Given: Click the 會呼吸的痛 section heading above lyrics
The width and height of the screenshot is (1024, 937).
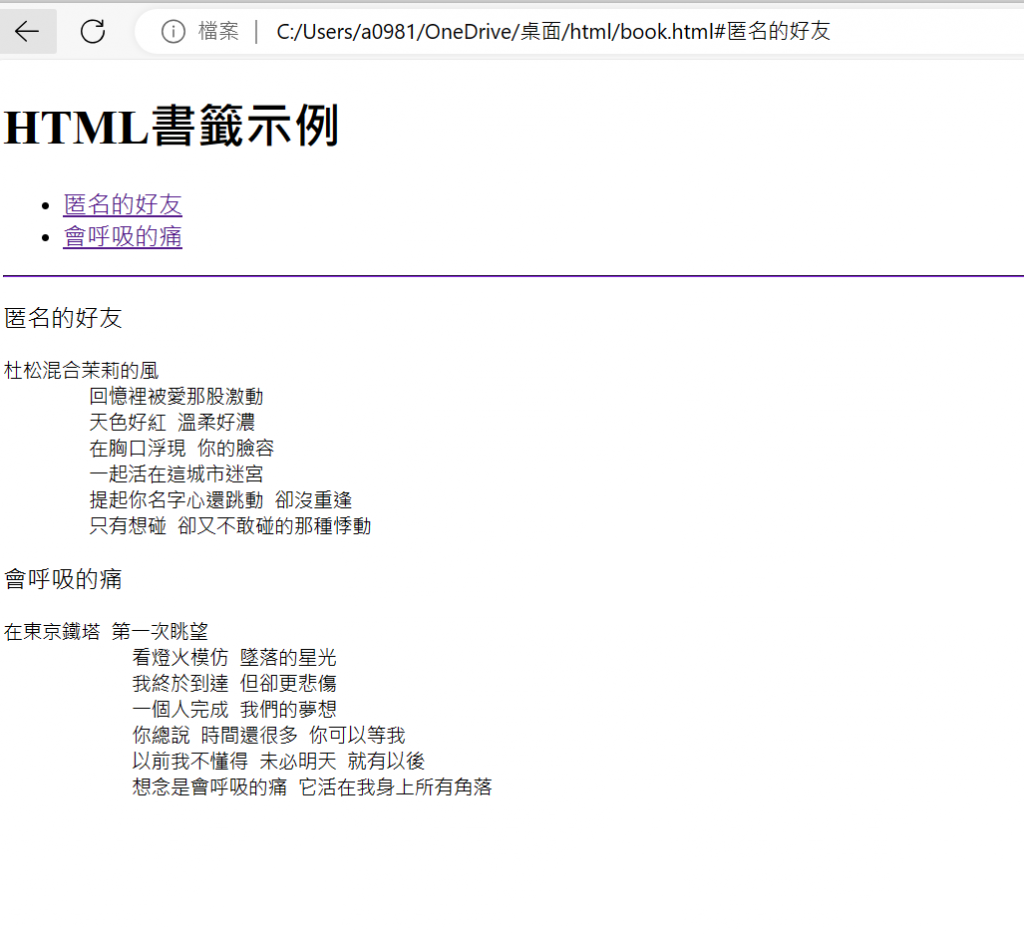Looking at the screenshot, I should [x=63, y=579].
